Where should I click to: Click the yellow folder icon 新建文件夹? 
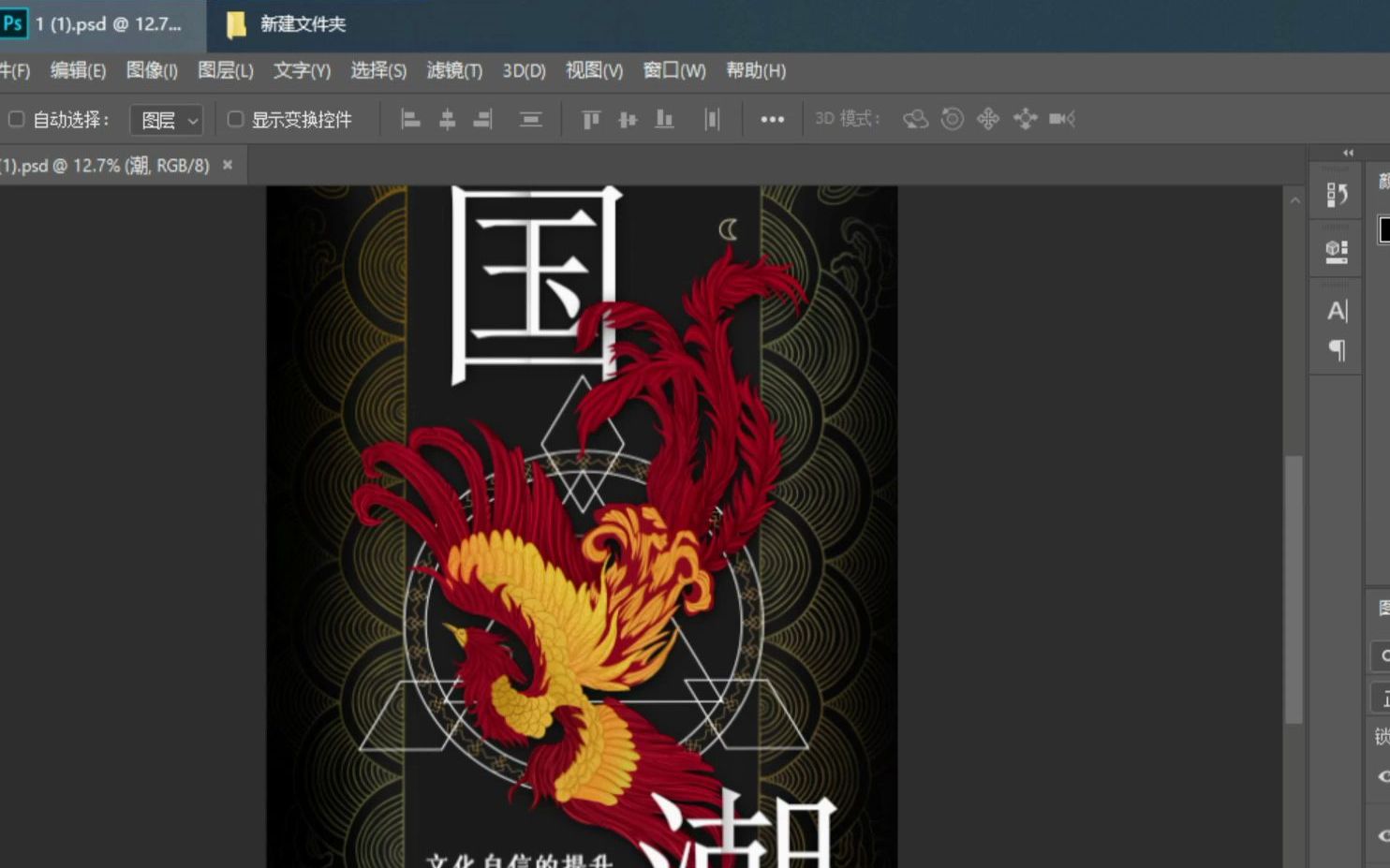click(236, 24)
